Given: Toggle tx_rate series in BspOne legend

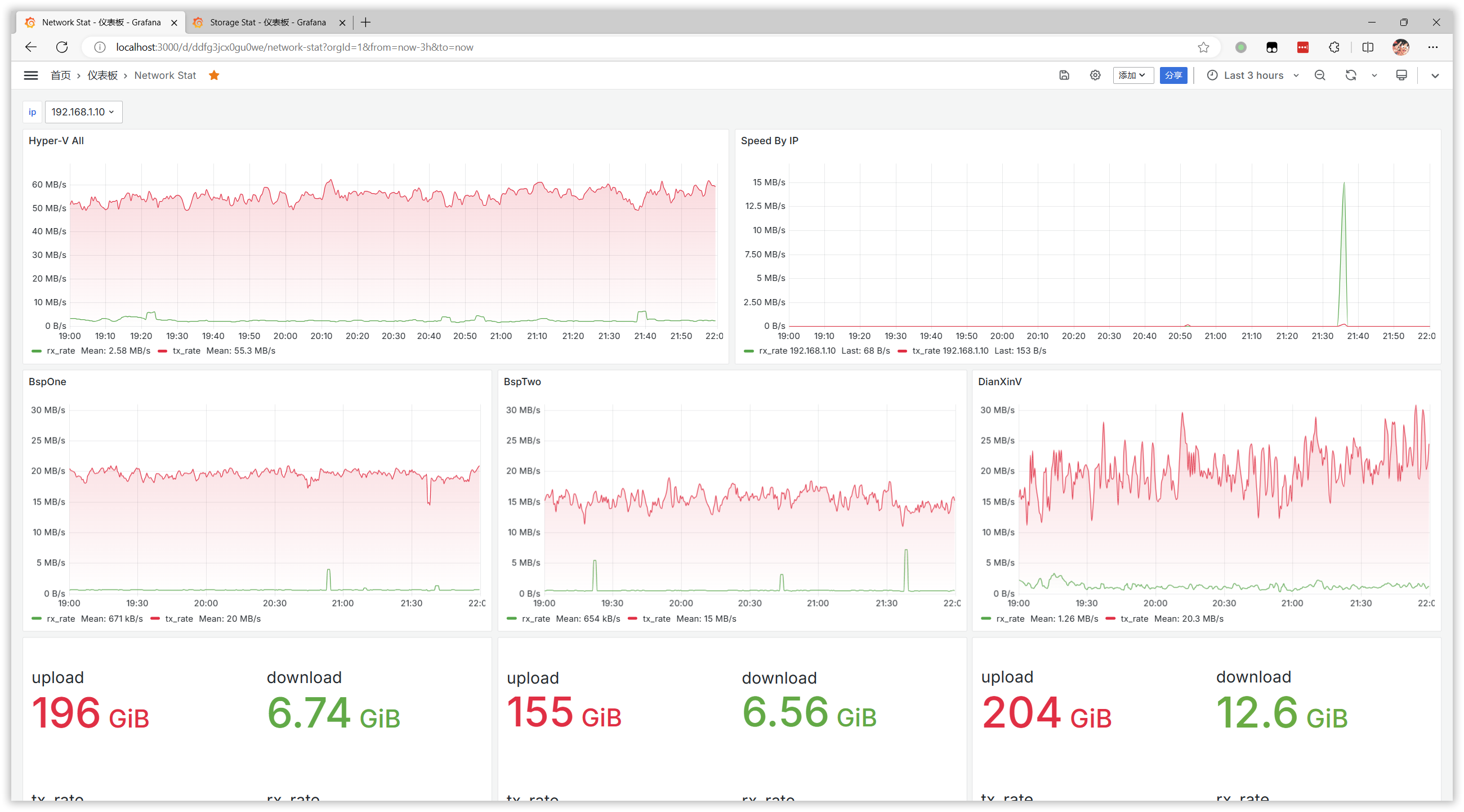Looking at the screenshot, I should click(x=178, y=619).
